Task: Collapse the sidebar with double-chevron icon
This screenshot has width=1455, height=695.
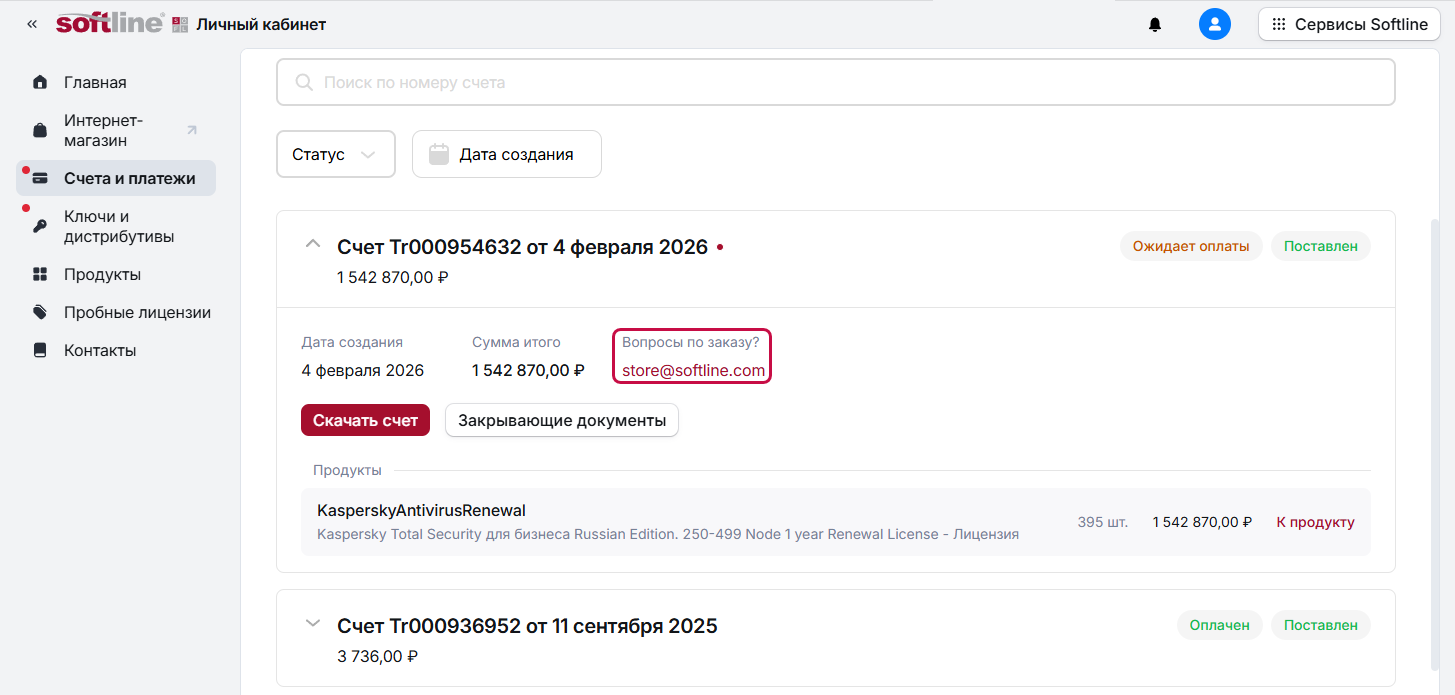Action: (x=32, y=24)
